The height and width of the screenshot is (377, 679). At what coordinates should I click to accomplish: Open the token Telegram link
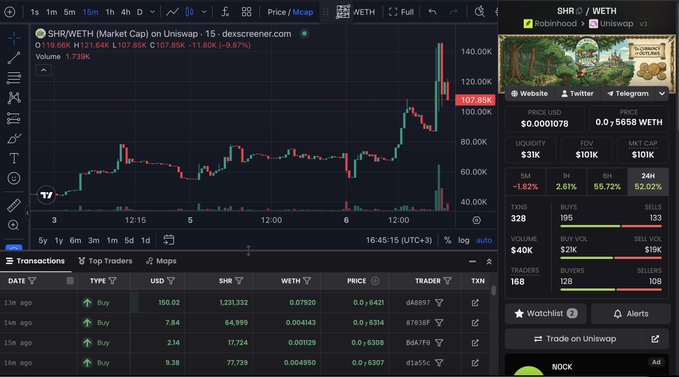(x=627, y=93)
